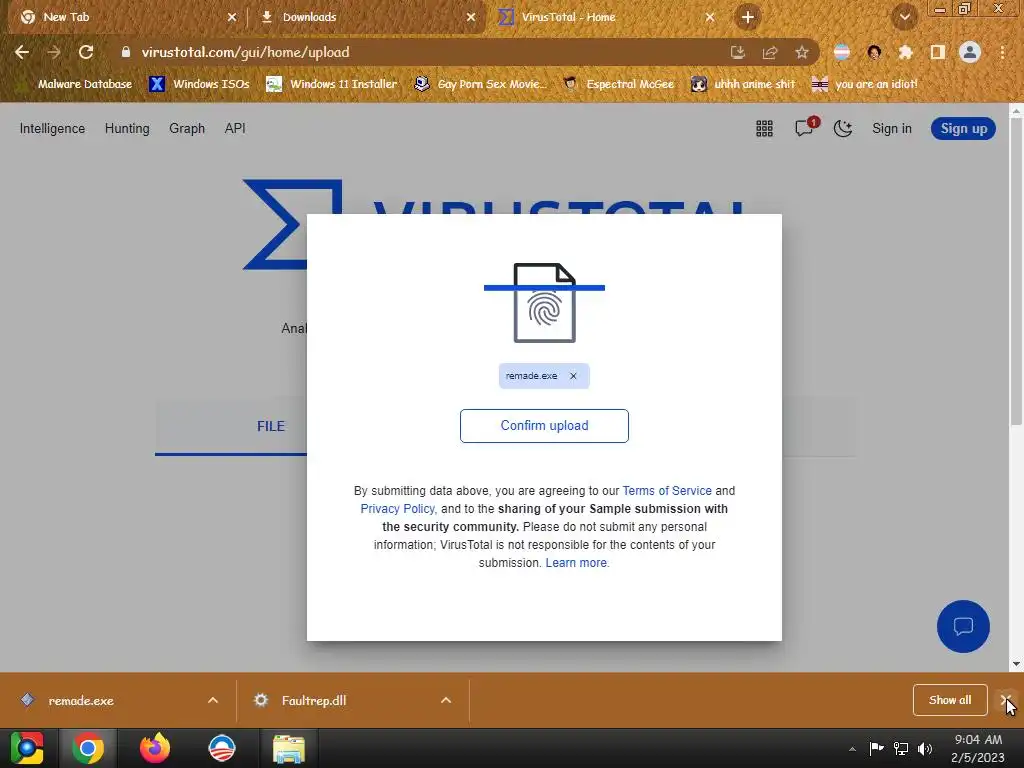Open the Obama logo taskbar app
Viewport: 1024px width, 768px height.
pos(222,748)
